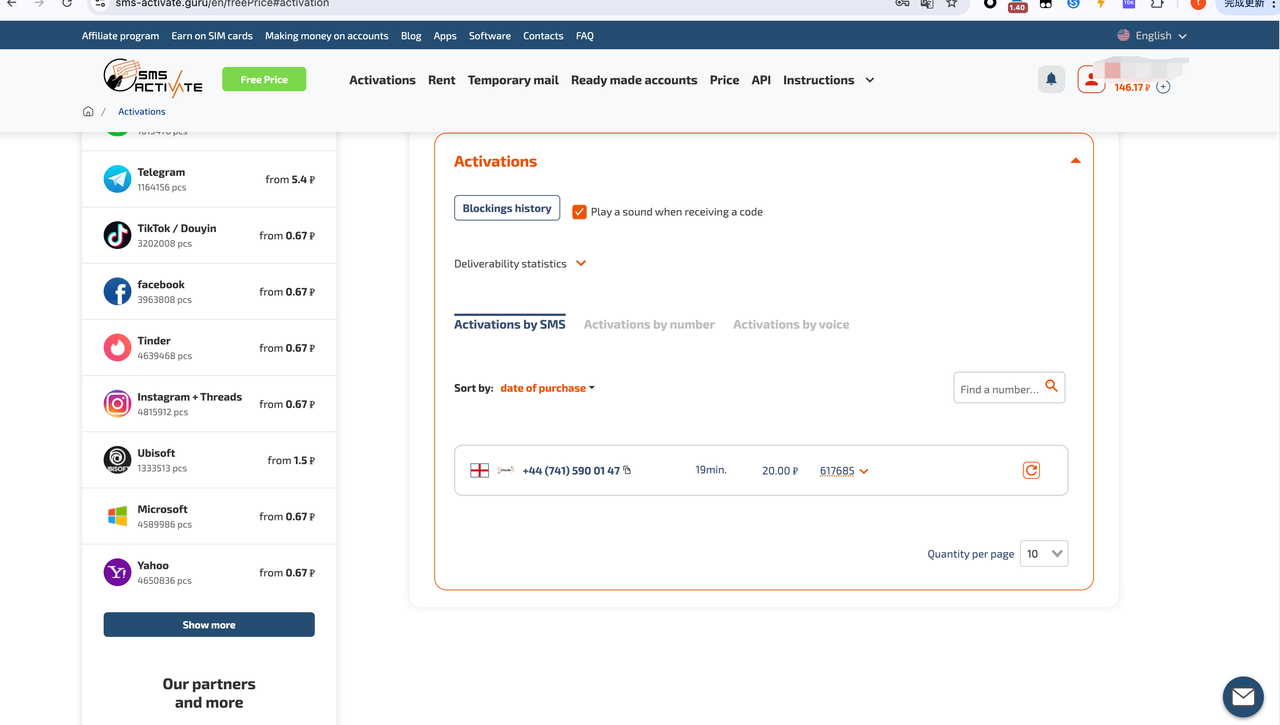Bookmark this page with the star icon
This screenshot has width=1280, height=725.
[951, 4]
